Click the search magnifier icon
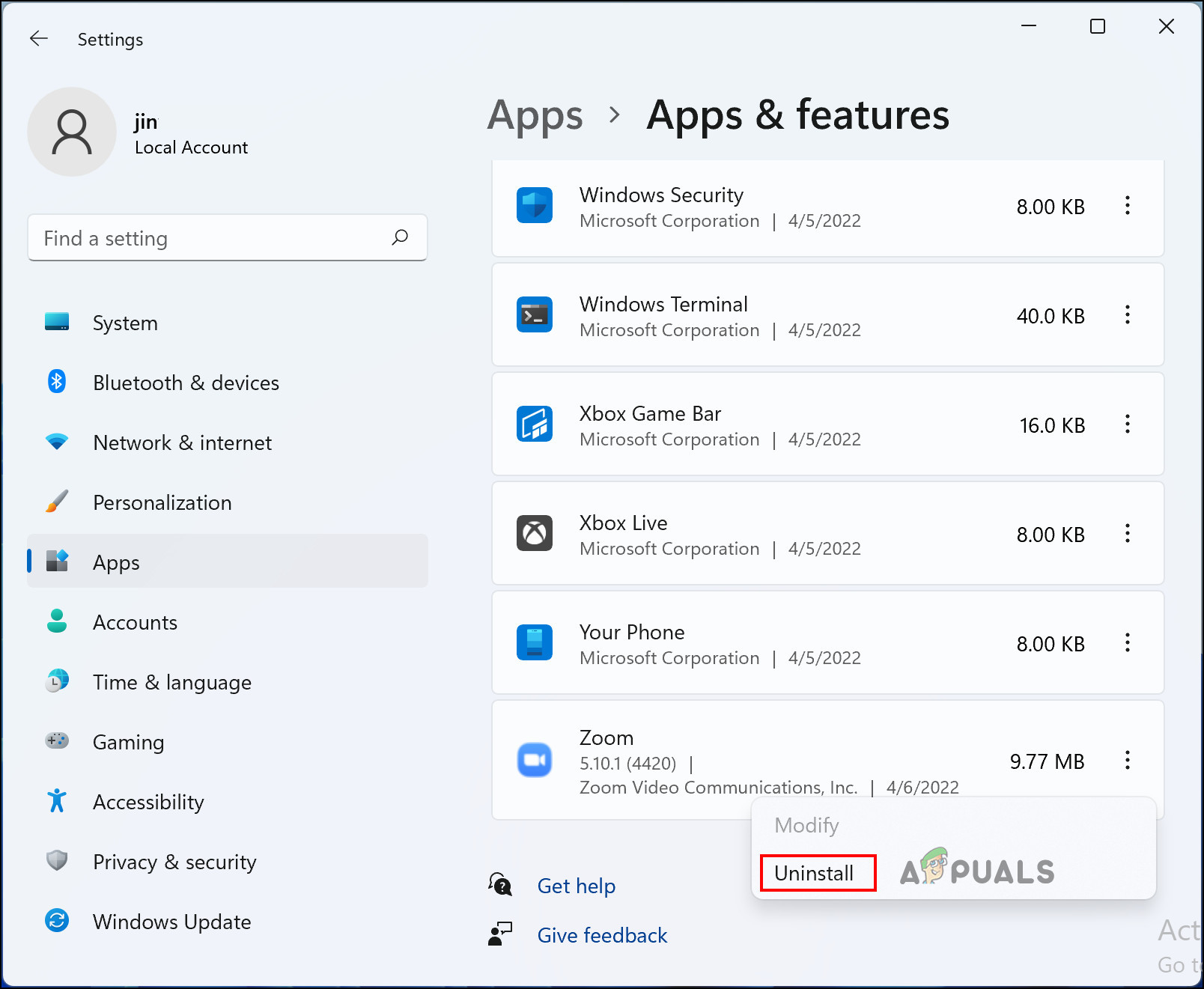Image resolution: width=1204 pixels, height=989 pixels. [x=401, y=237]
